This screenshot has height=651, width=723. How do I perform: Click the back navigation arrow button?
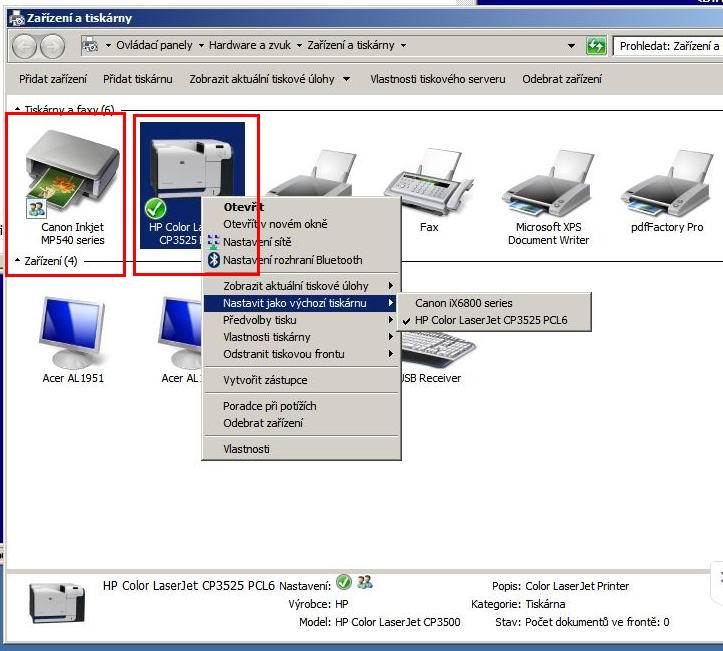24,46
